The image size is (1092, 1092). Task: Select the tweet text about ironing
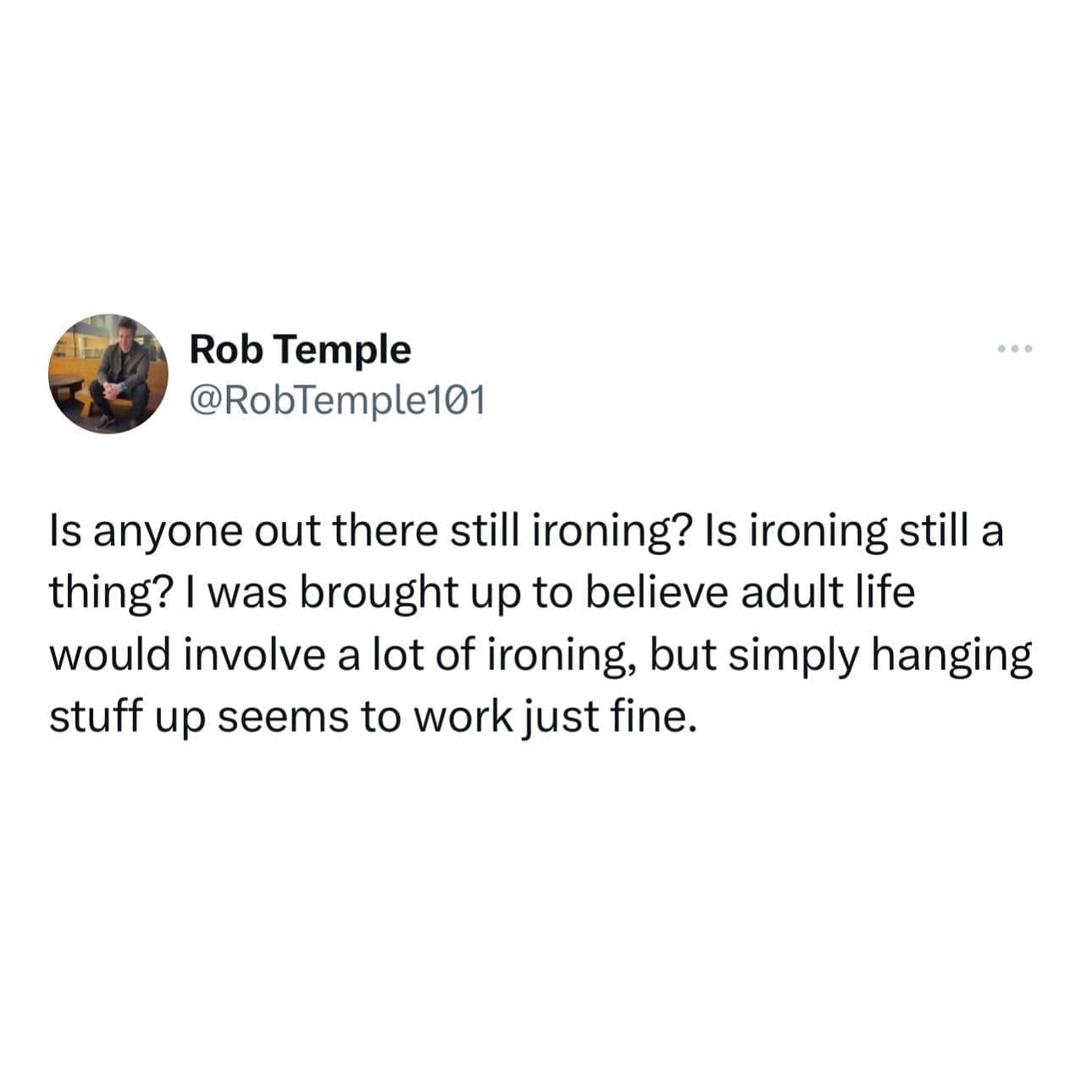540,624
